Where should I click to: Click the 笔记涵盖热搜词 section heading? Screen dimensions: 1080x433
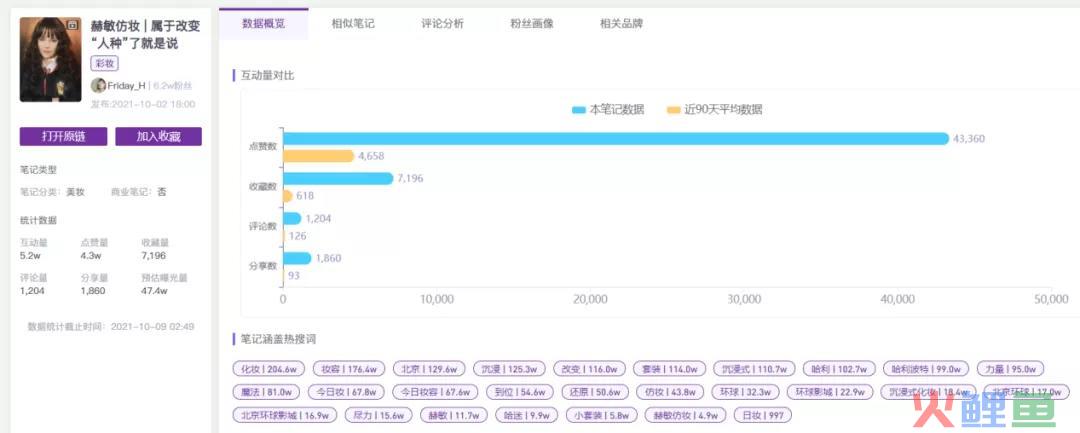278,339
